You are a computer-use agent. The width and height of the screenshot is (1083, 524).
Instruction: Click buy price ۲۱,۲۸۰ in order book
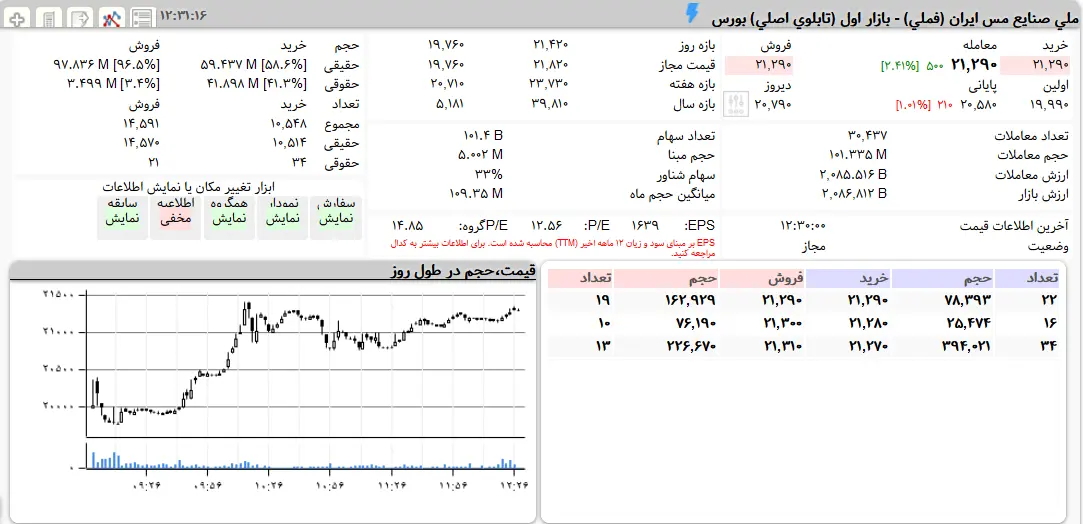tap(867, 322)
